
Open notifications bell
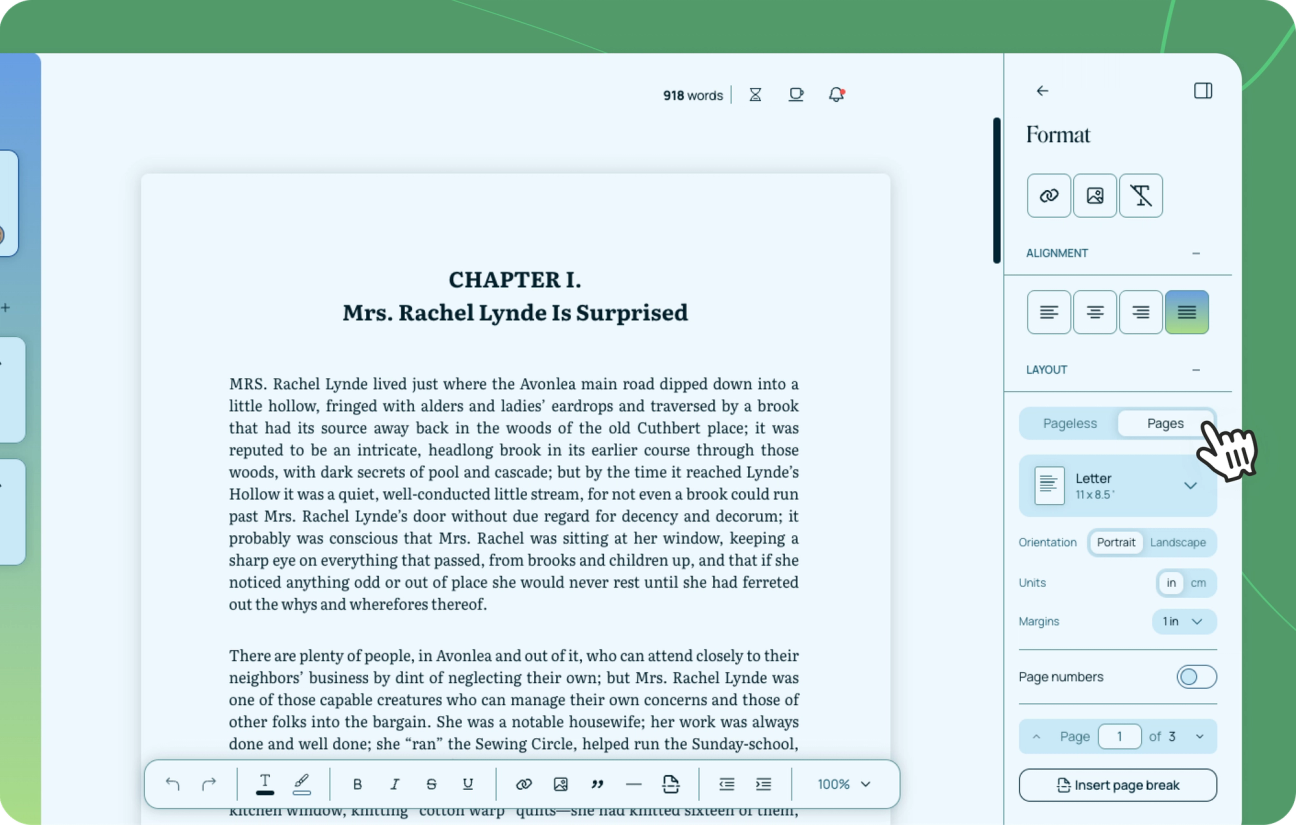[836, 95]
